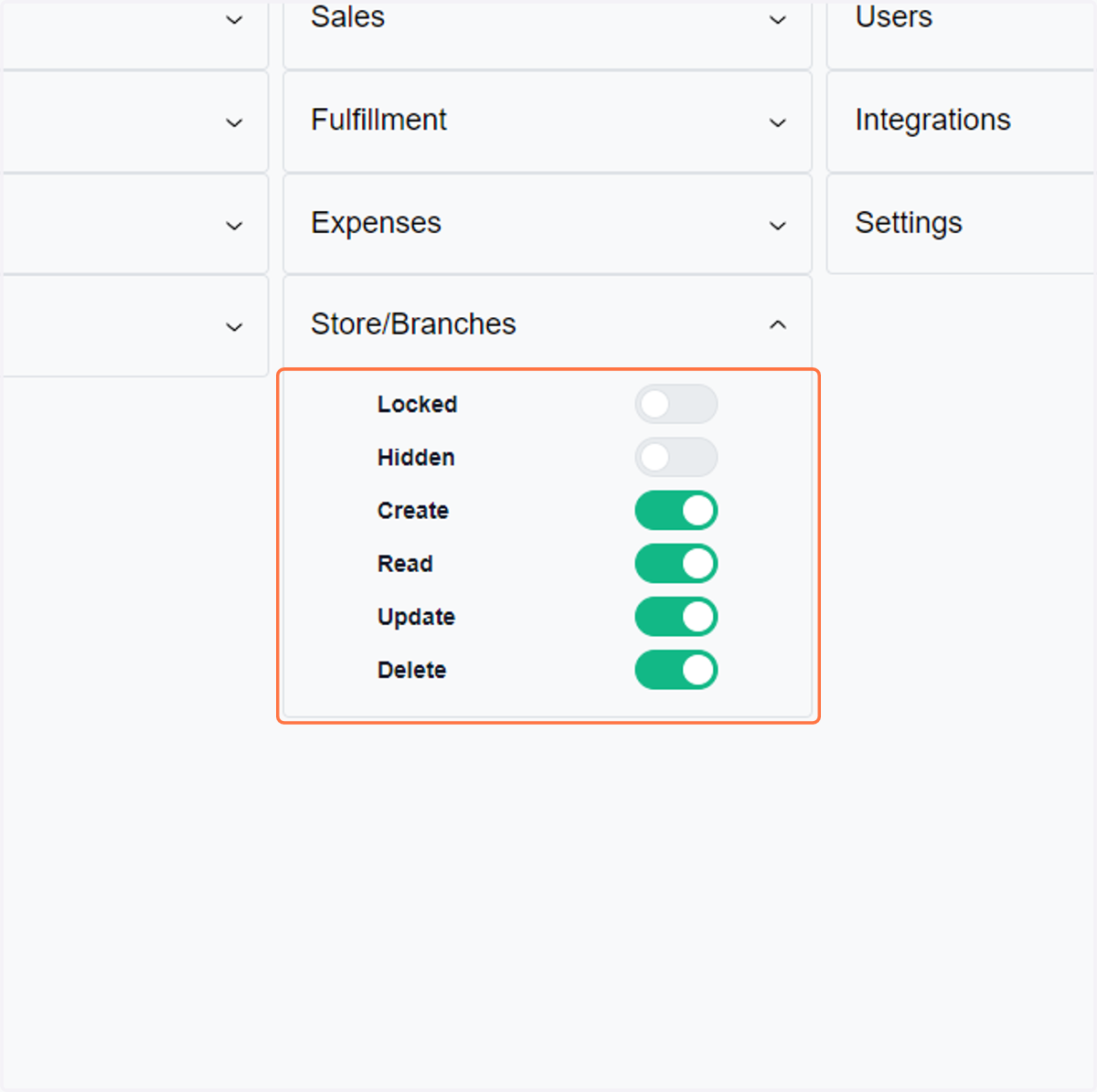Click the Update label

coord(416,617)
